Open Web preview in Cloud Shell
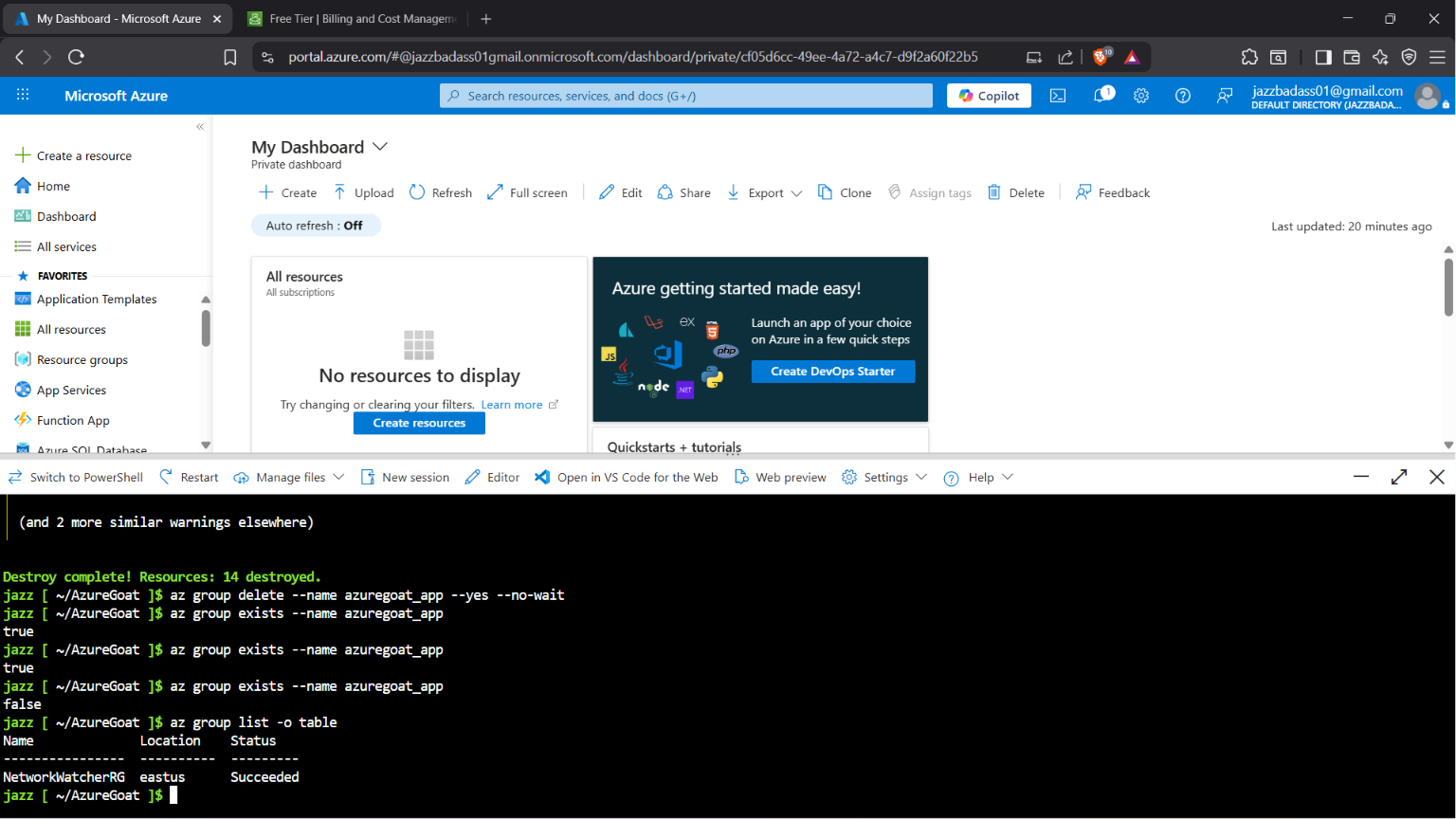This screenshot has width=1456, height=819. click(x=780, y=477)
